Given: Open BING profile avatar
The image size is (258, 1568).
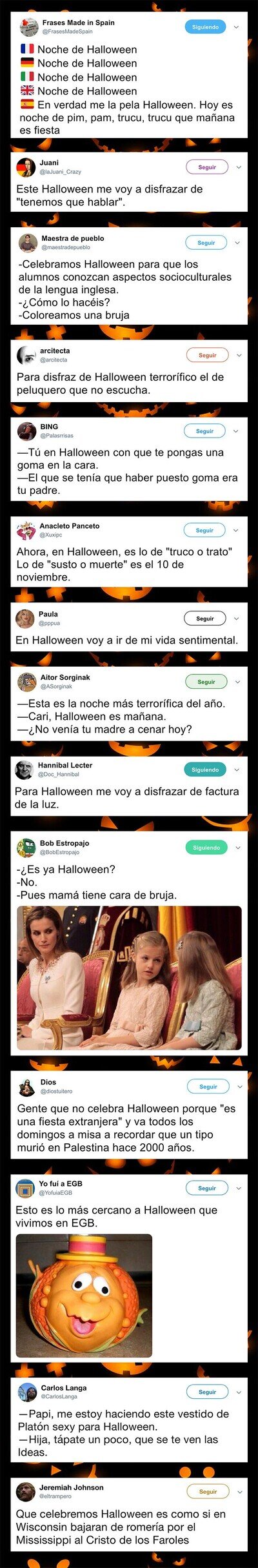Looking at the screenshot, I should tap(27, 431).
